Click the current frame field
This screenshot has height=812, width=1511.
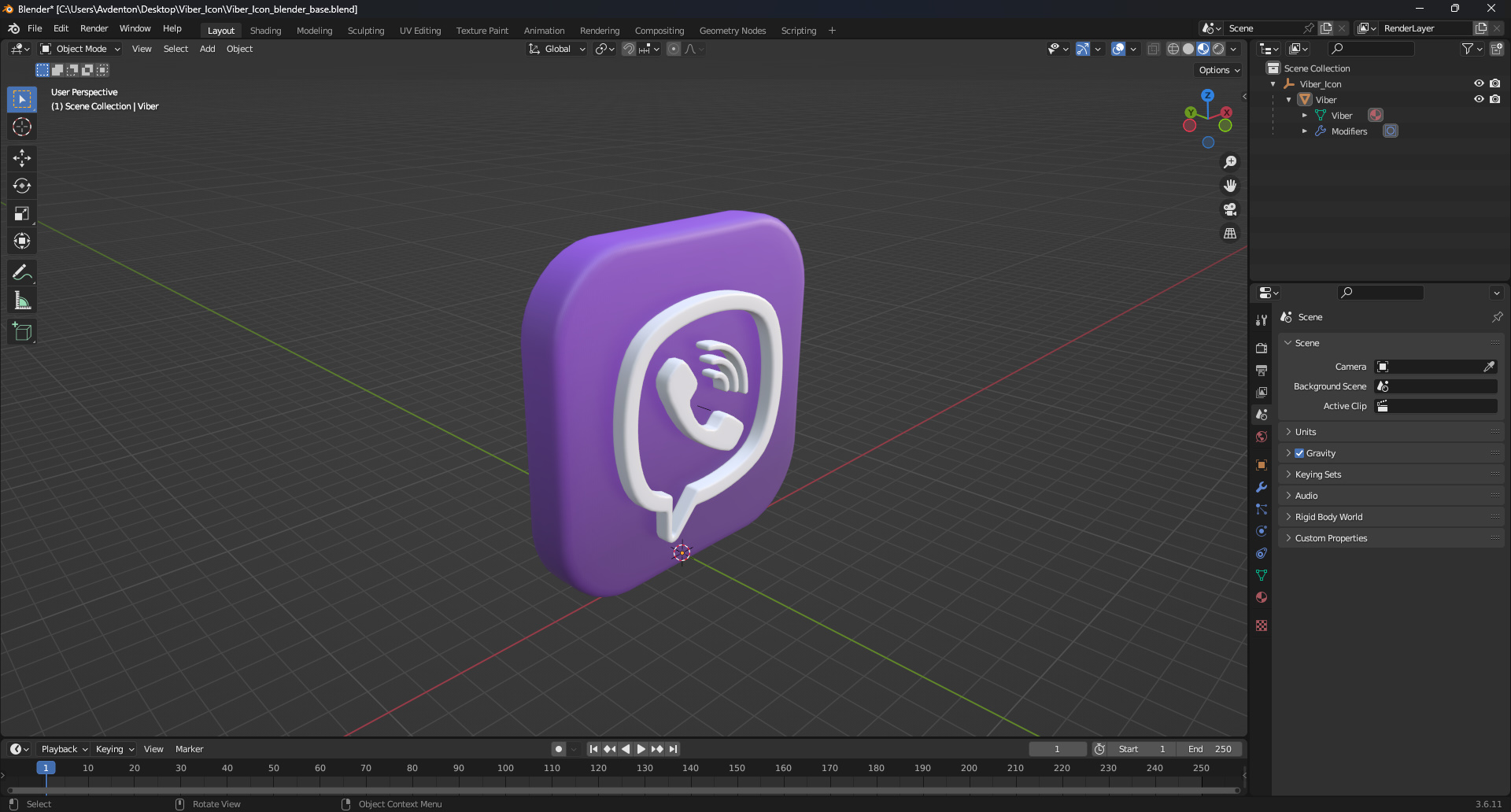[x=1058, y=749]
